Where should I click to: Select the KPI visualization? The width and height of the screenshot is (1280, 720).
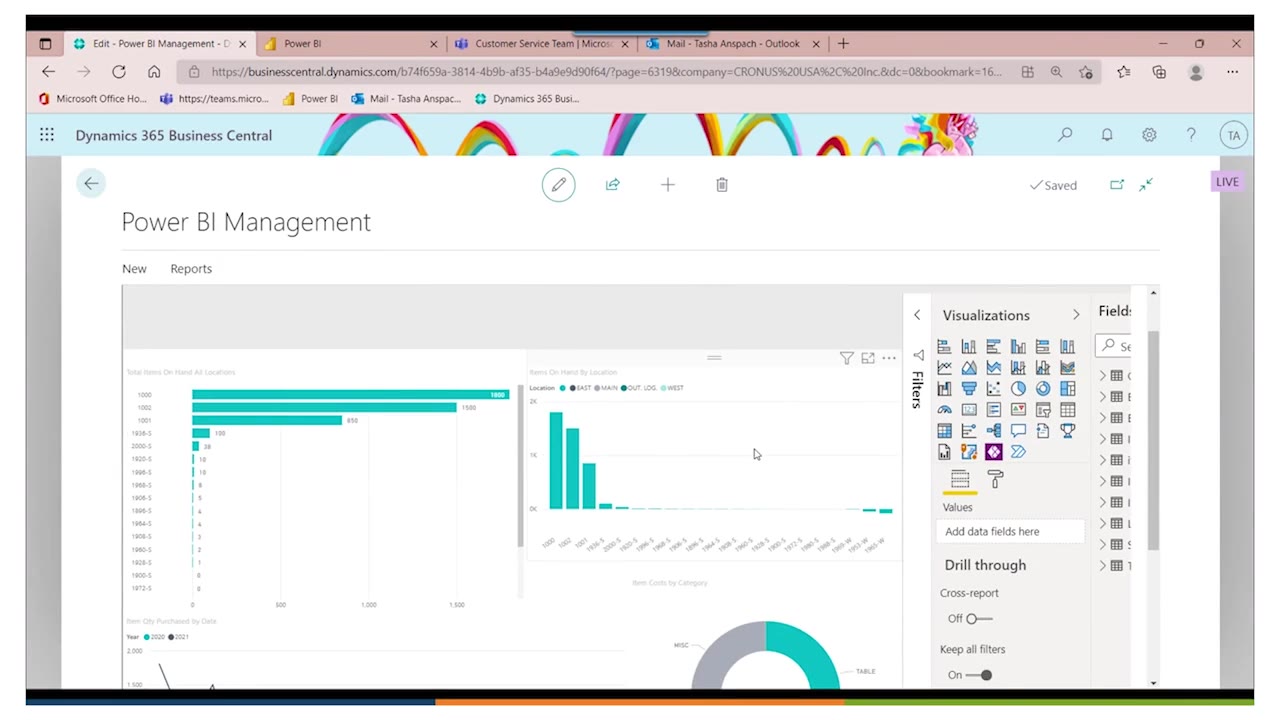1018,410
